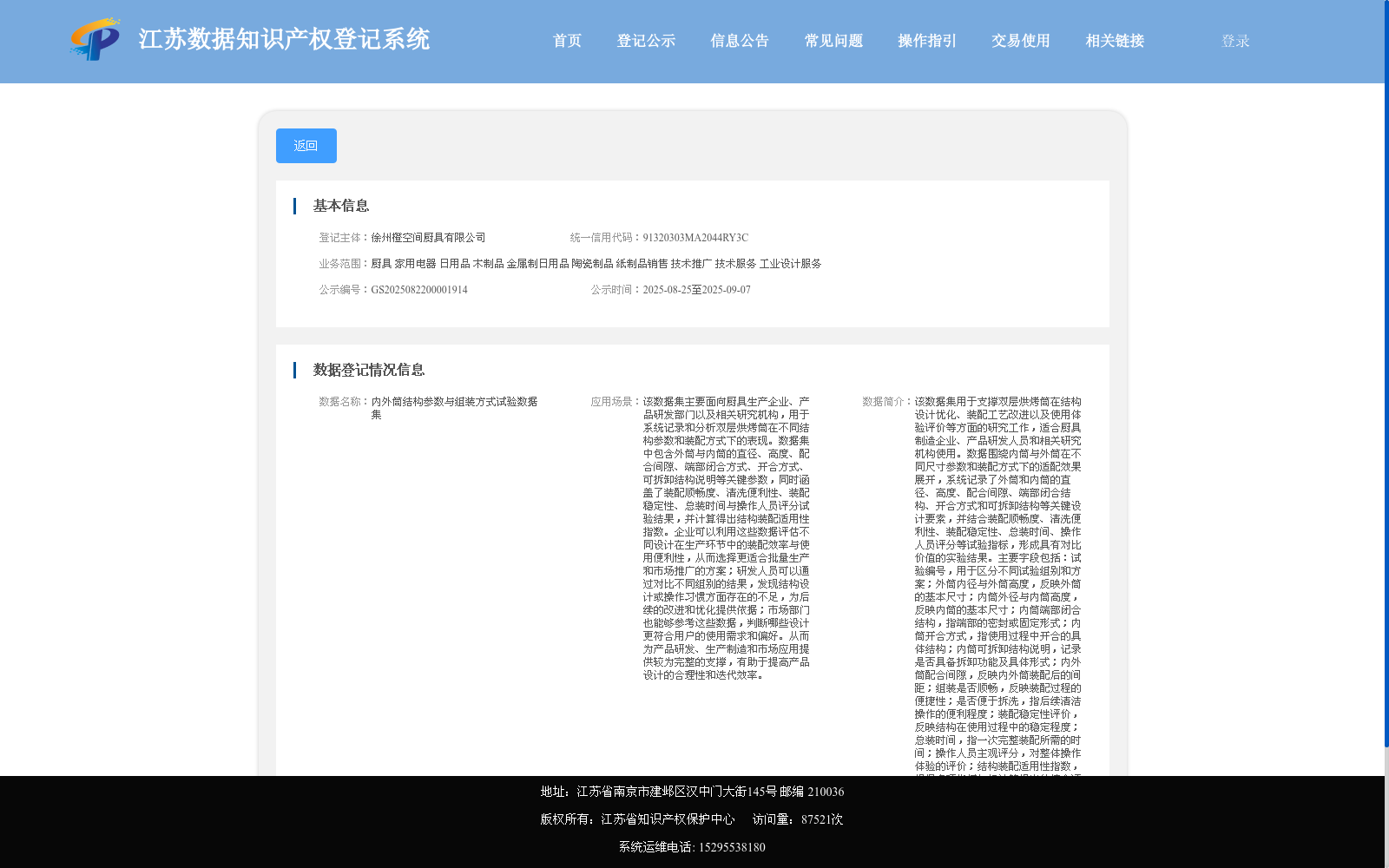Open the 首页 menu item
Viewport: 1389px width, 868px height.
tap(567, 41)
